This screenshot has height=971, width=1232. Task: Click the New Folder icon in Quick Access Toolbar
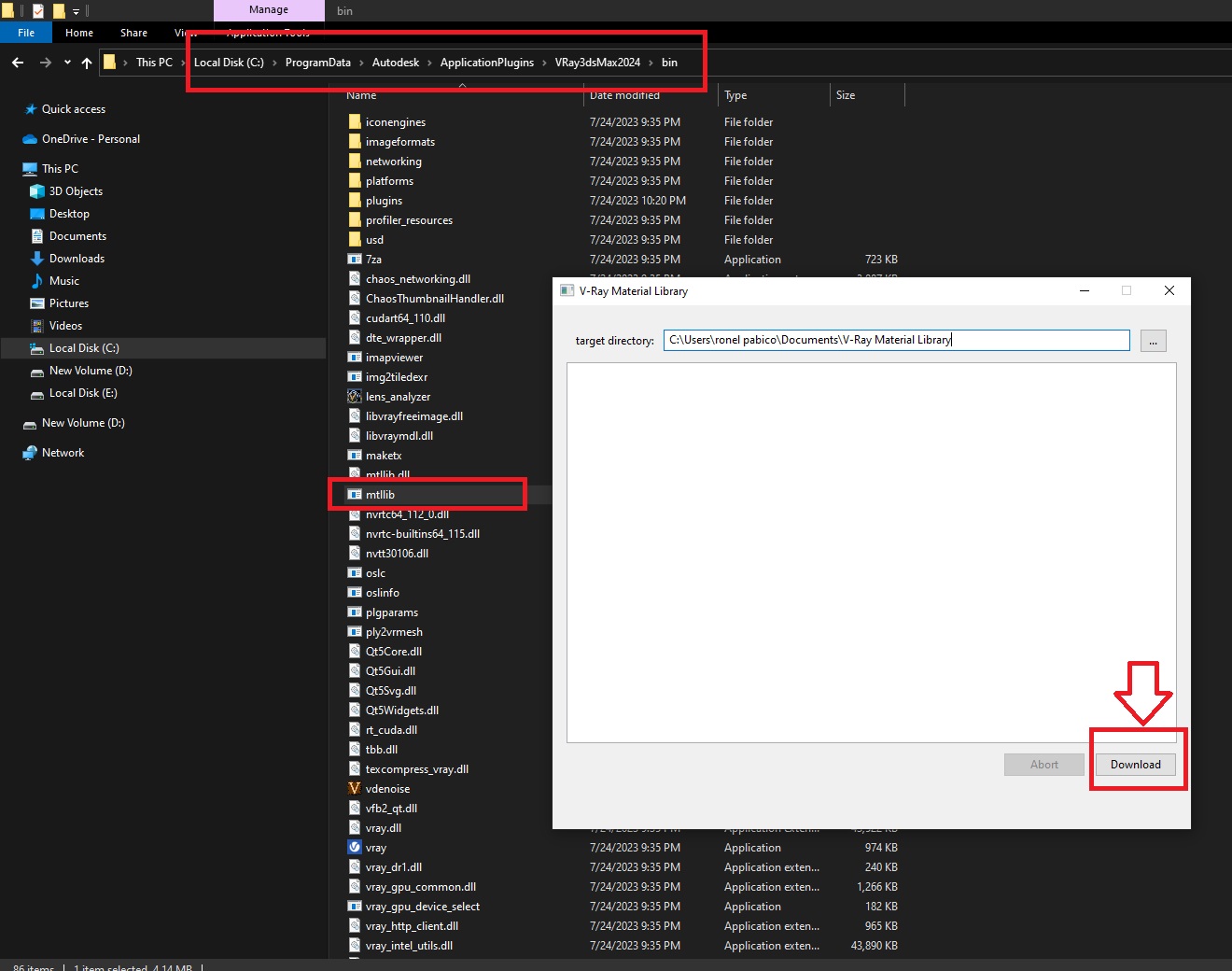click(x=58, y=10)
